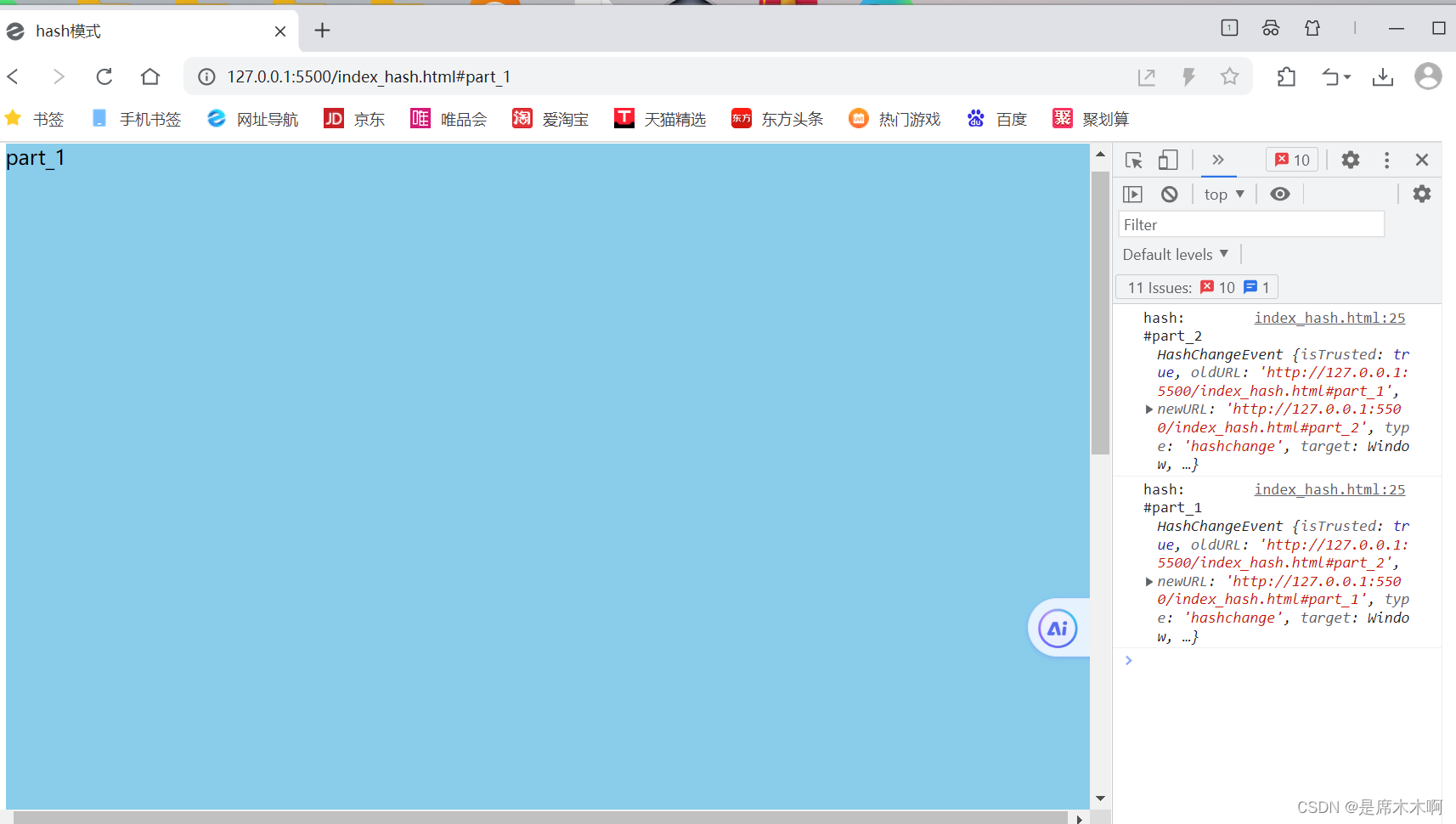Select inspect element tool in DevTools

(x=1134, y=160)
